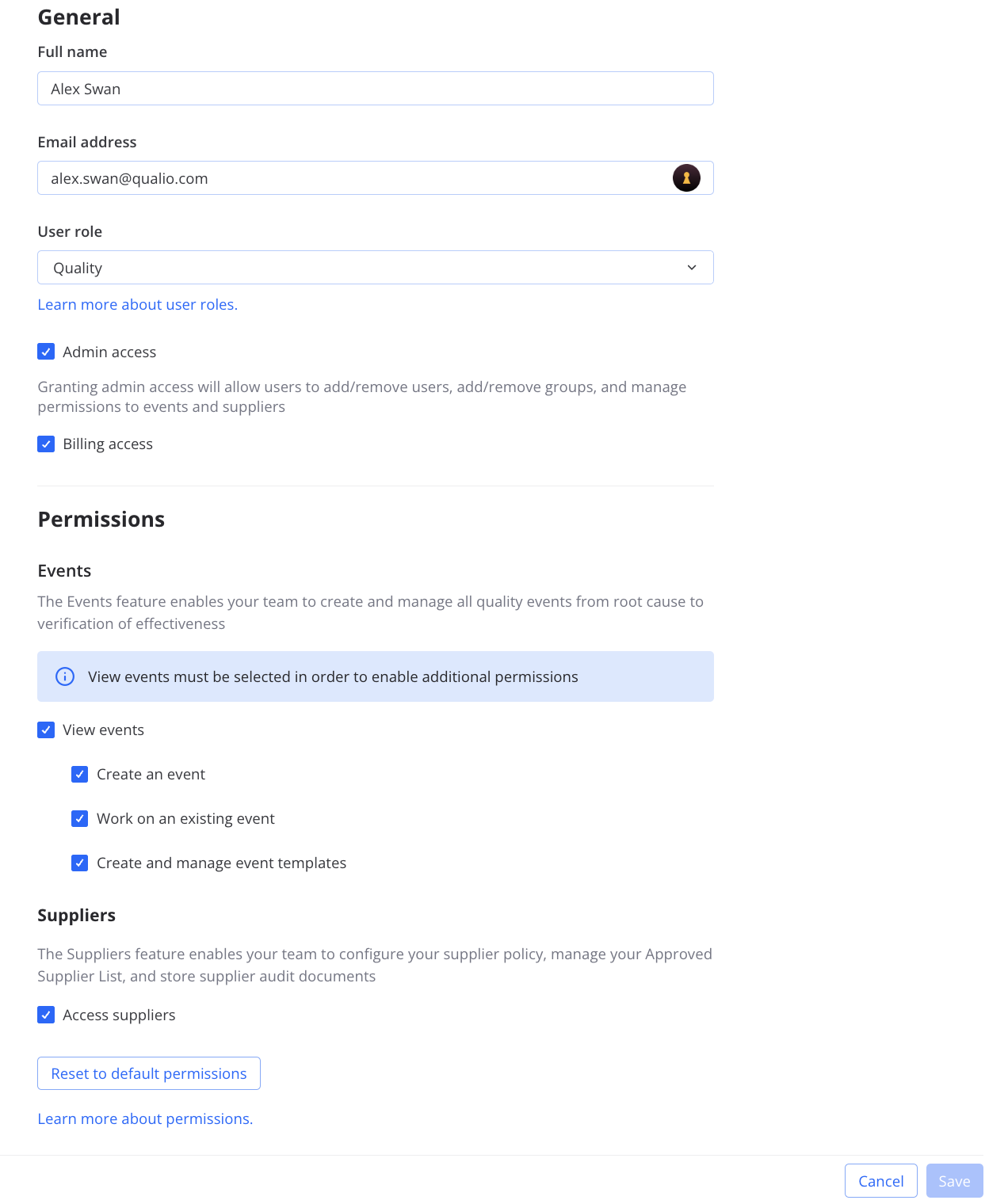
Task: Open Learn more about permissions link
Action: coord(145,1119)
